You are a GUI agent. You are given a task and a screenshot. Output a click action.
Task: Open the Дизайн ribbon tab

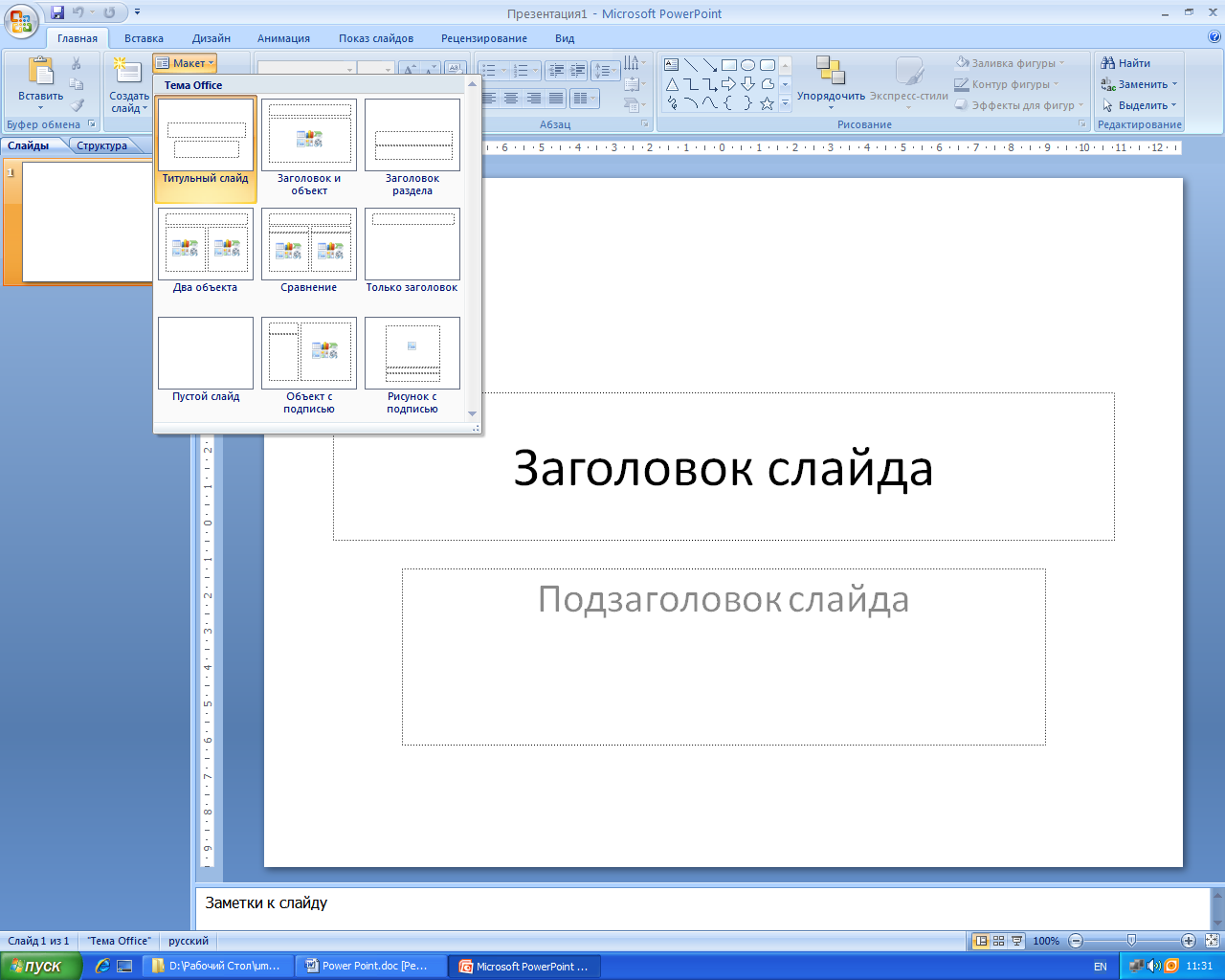[x=212, y=38]
